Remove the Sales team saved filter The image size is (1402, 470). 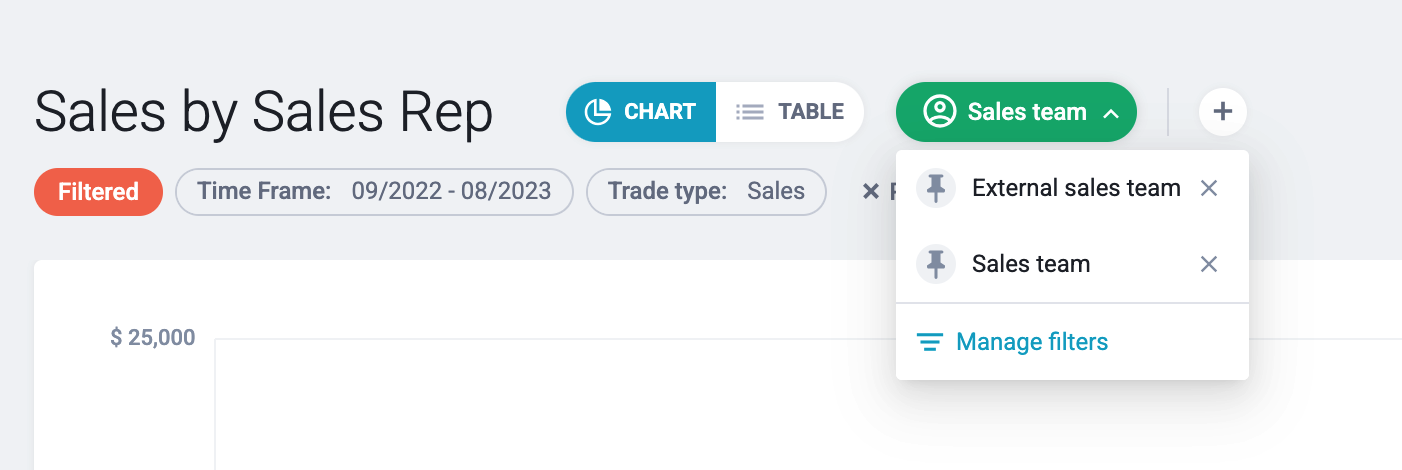click(x=1209, y=264)
